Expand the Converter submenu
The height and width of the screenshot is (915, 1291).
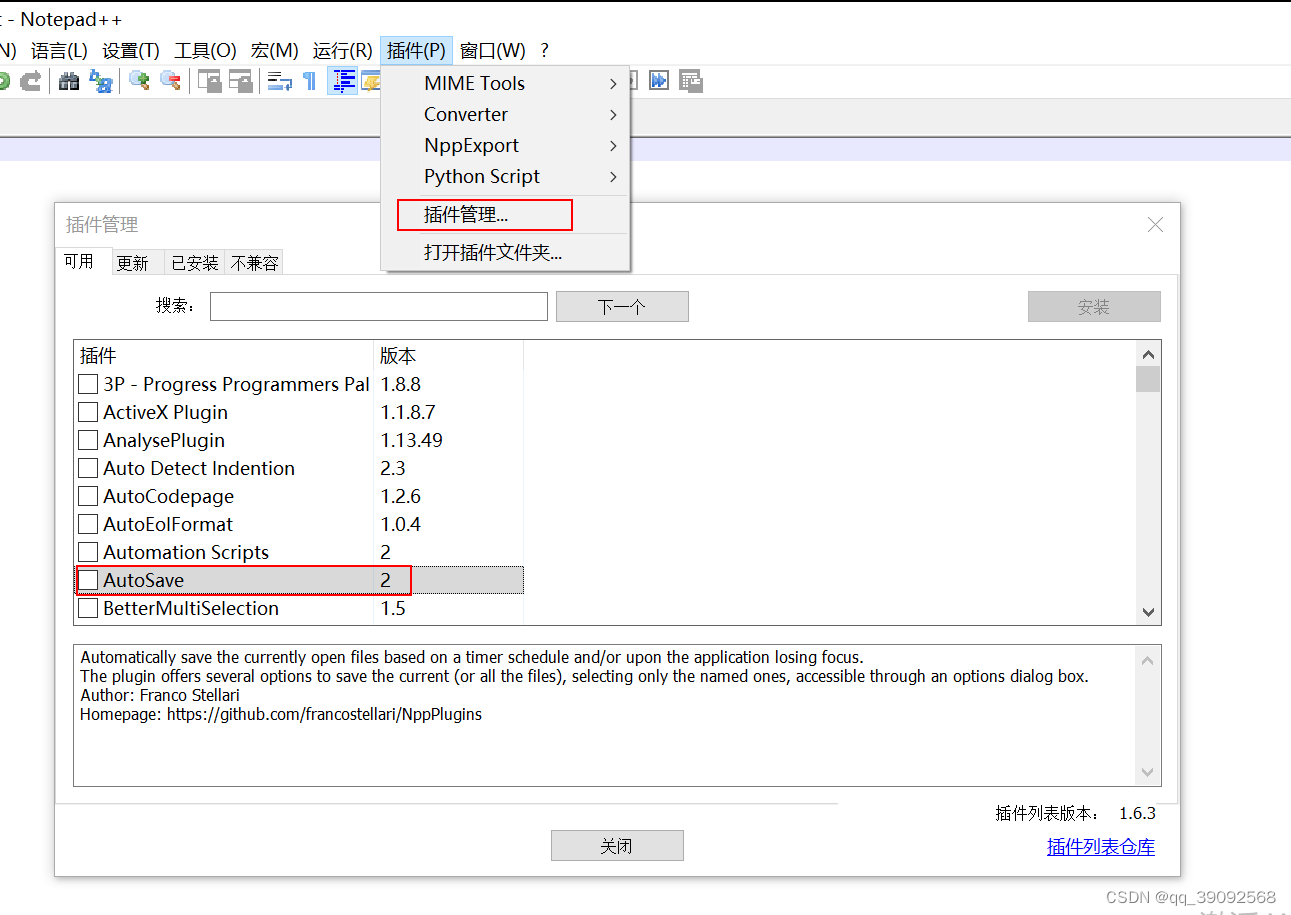tap(505, 114)
